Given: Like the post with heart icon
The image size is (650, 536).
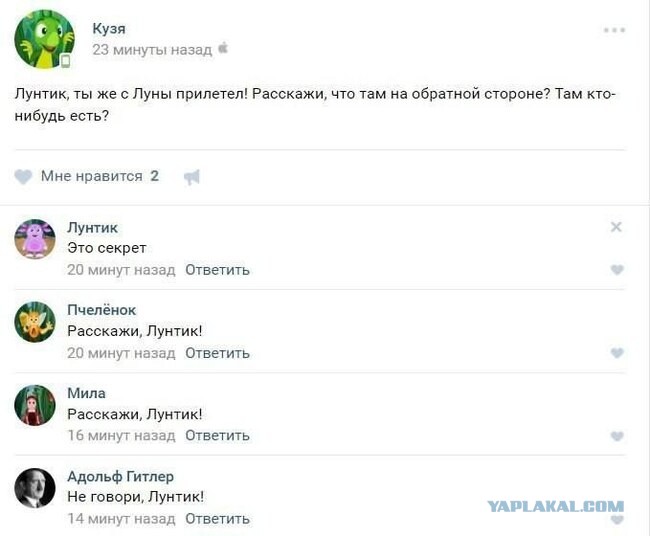Looking at the screenshot, I should pos(24,177).
